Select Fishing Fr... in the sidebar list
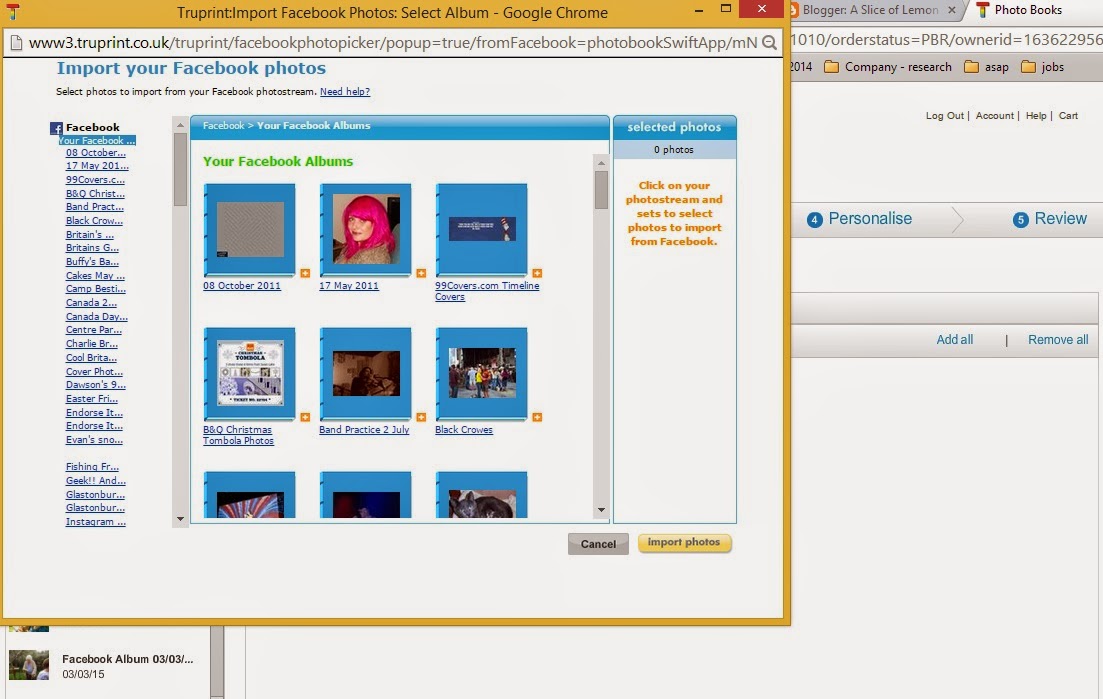1103x699 pixels. click(x=92, y=467)
